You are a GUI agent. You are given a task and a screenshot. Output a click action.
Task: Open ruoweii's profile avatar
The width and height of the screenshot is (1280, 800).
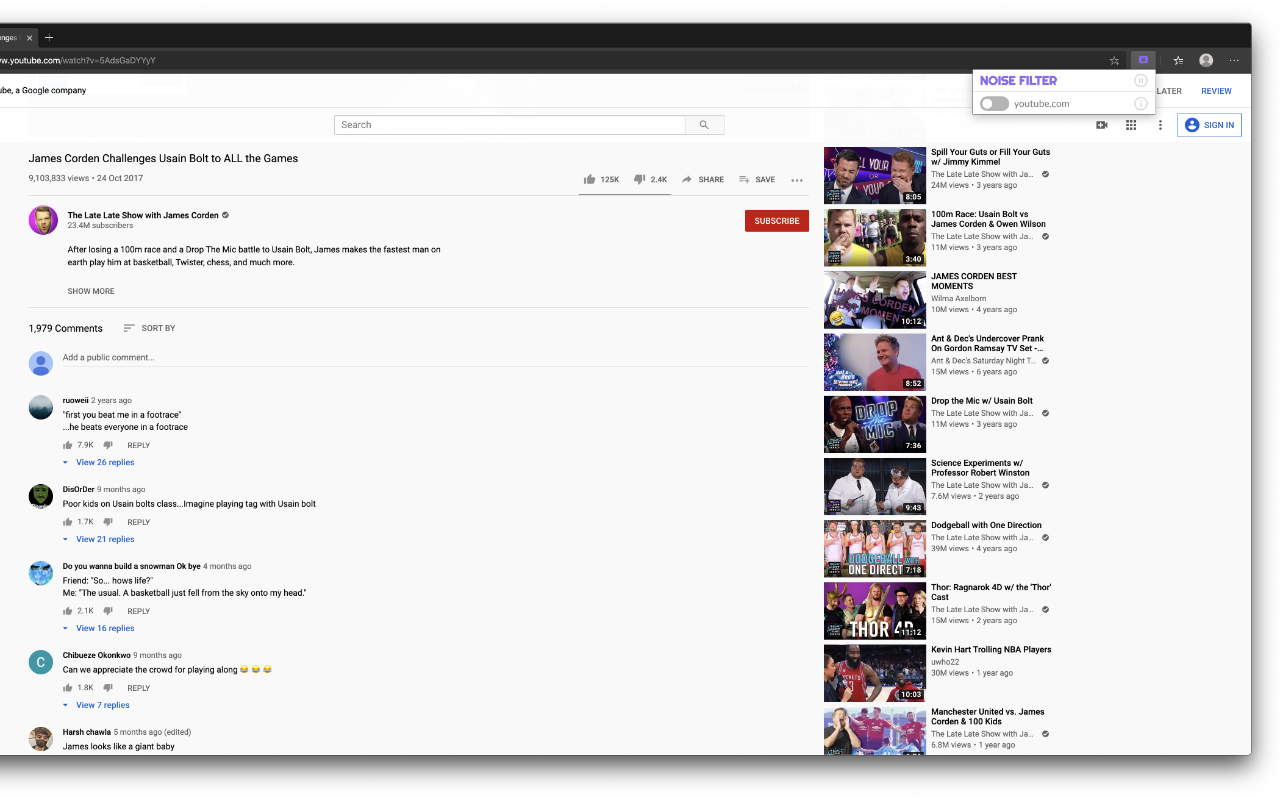point(41,407)
